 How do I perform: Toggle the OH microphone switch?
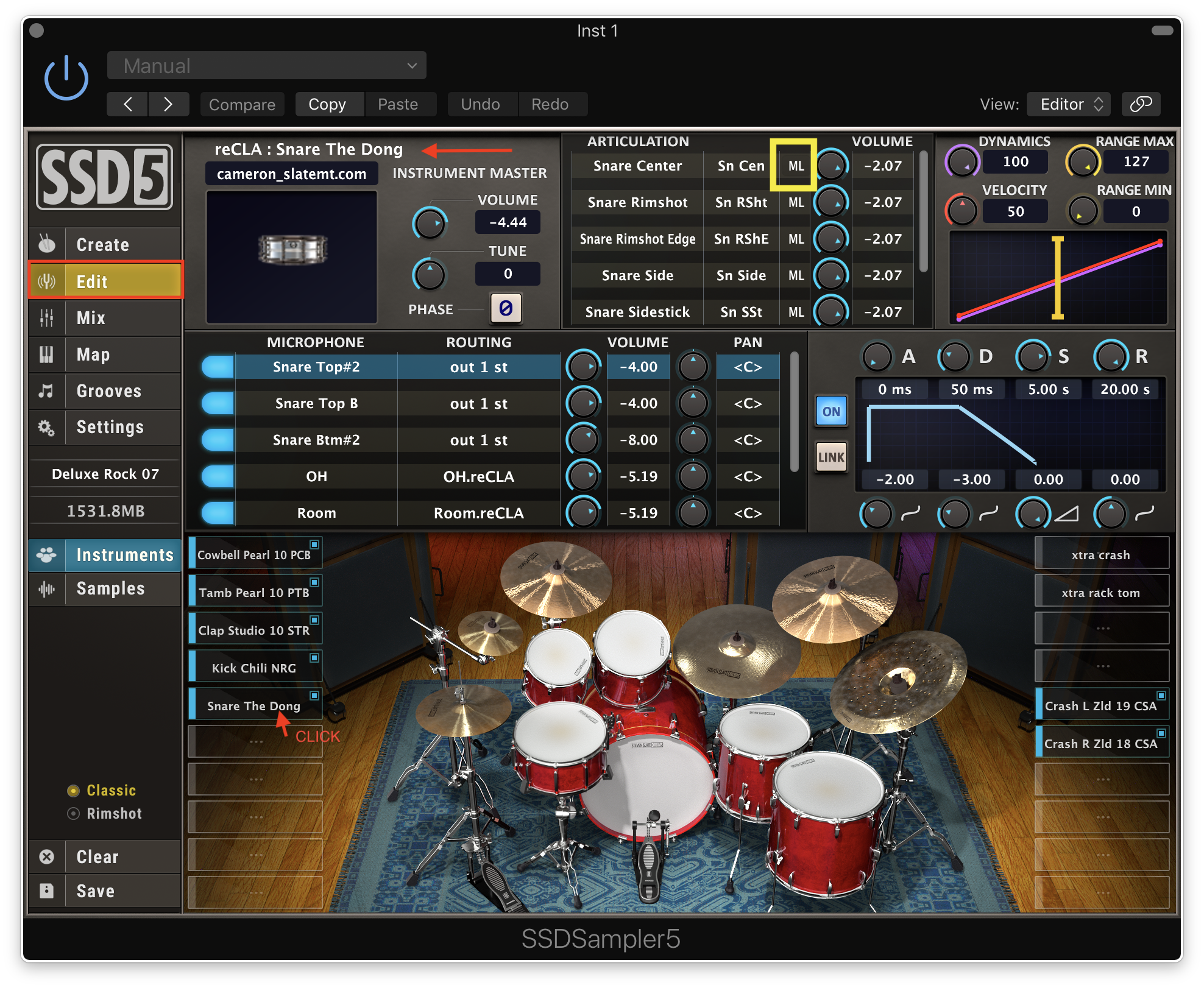point(217,476)
